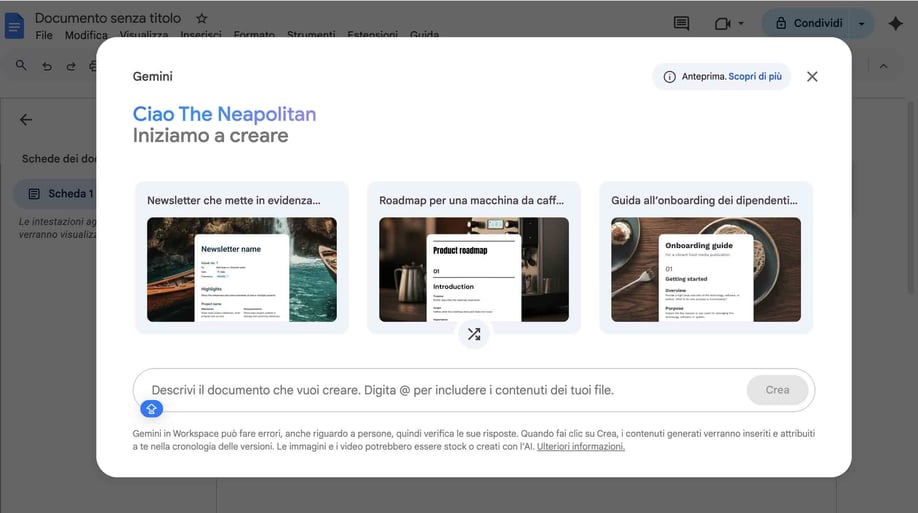Open the Guida menu
Viewport: 918px width, 513px height.
pos(424,35)
